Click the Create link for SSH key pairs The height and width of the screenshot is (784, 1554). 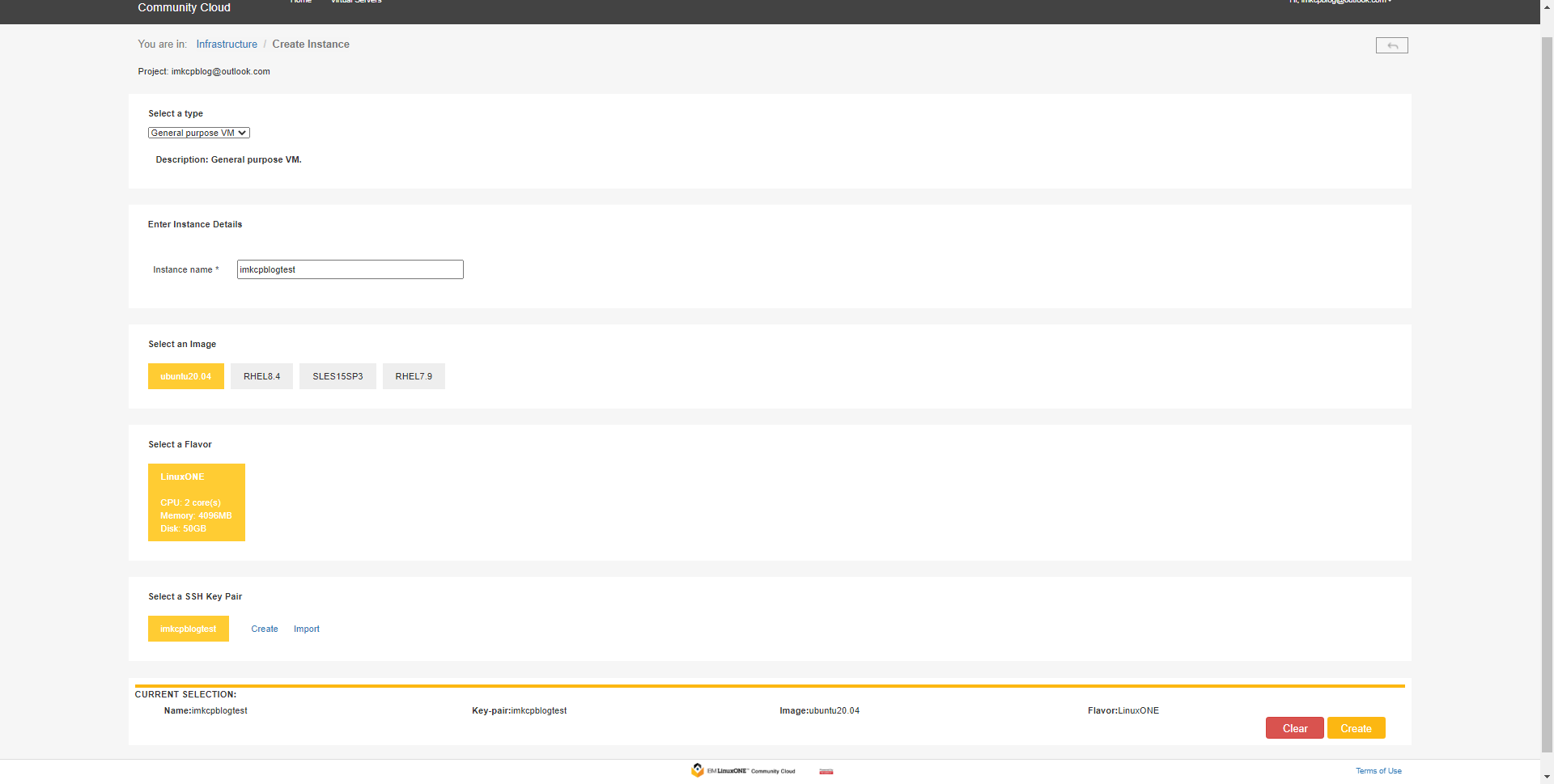(265, 629)
